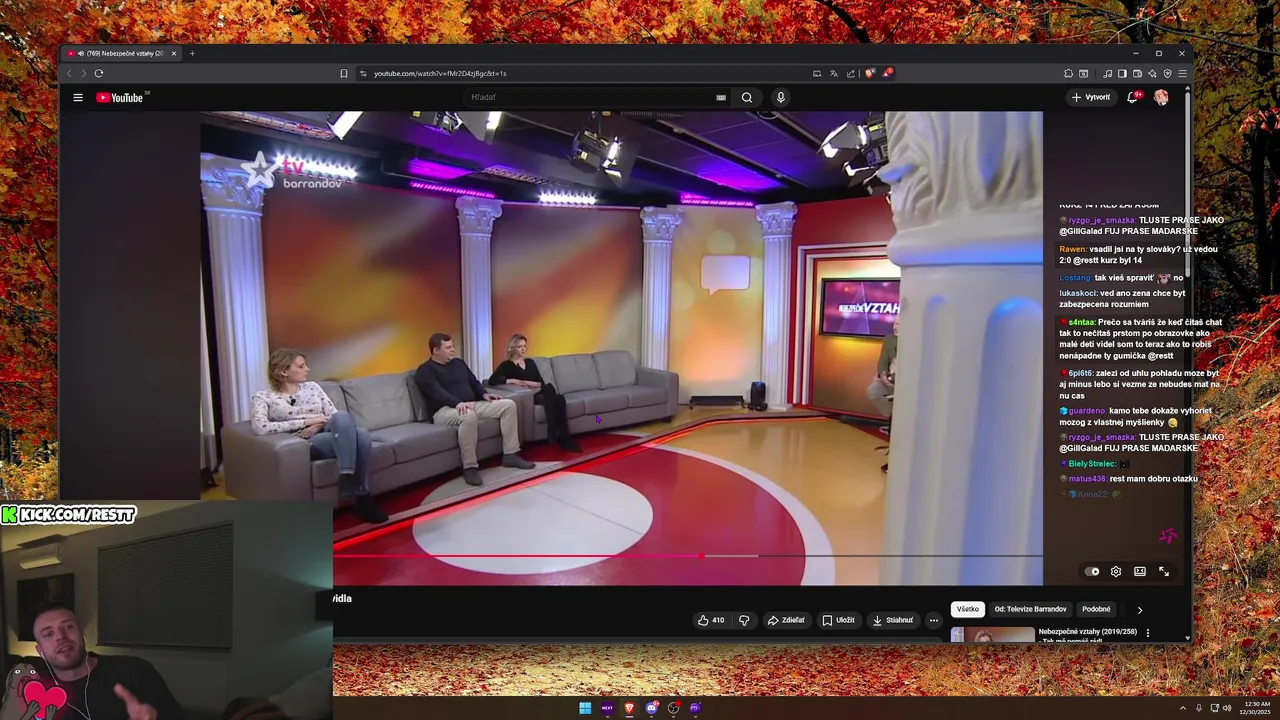Open the three-dot more actions menu under the video
This screenshot has height=720, width=1280.
(934, 620)
